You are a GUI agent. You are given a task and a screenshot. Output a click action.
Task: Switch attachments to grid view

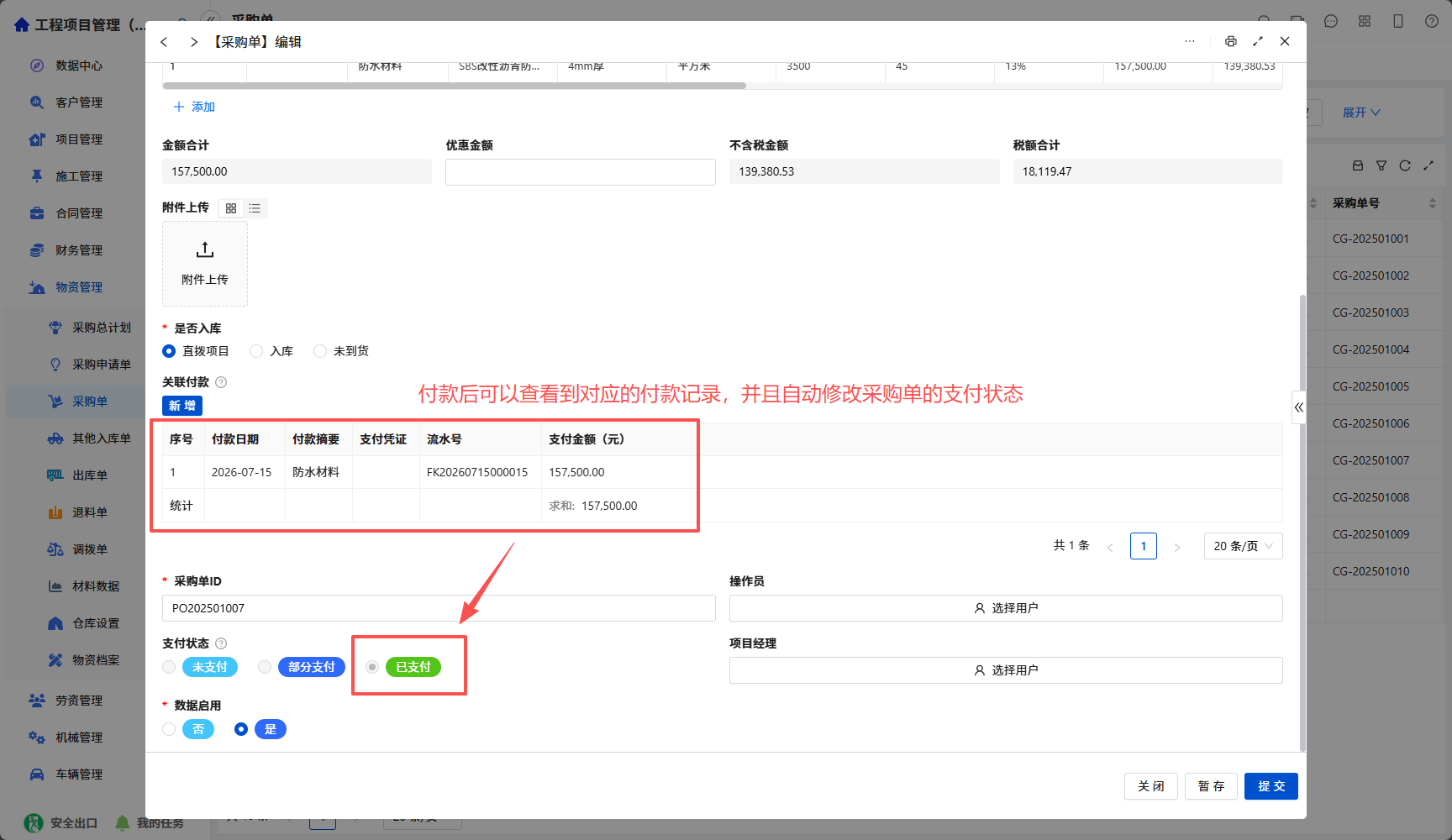pos(231,208)
